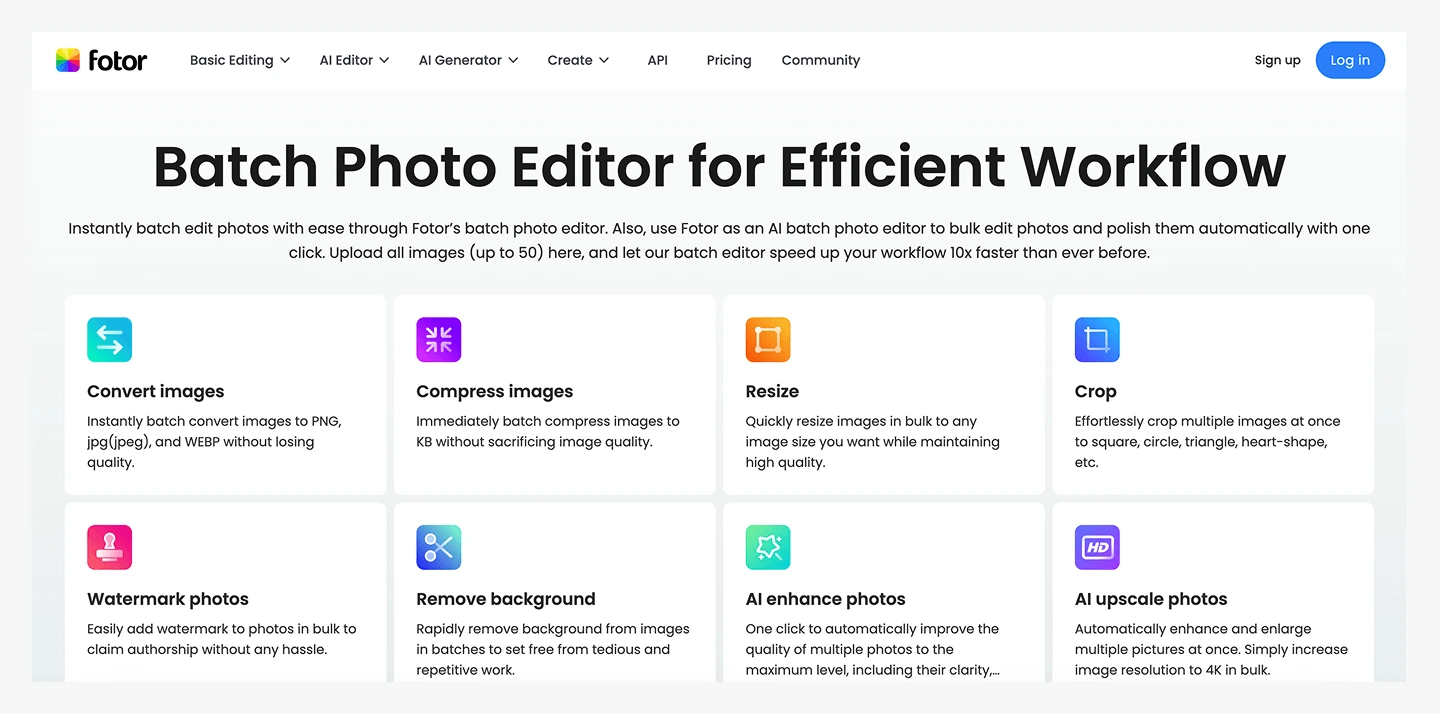
Task: Open the Pricing page
Action: coord(728,60)
